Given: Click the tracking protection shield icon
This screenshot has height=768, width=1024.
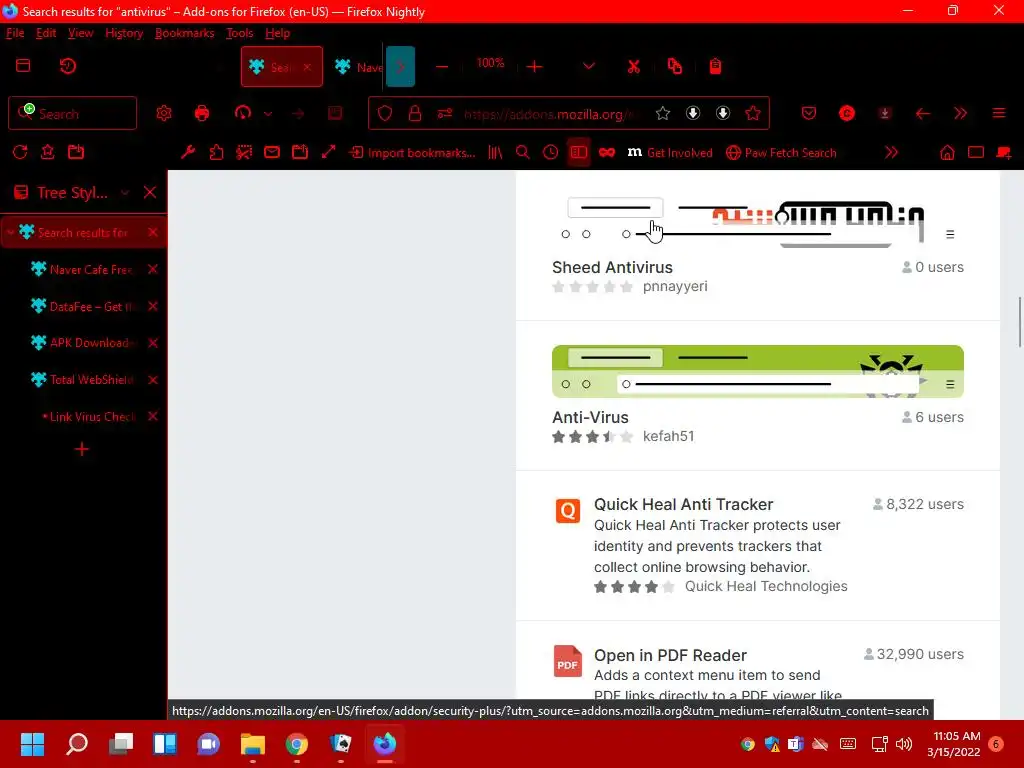Looking at the screenshot, I should (x=385, y=114).
